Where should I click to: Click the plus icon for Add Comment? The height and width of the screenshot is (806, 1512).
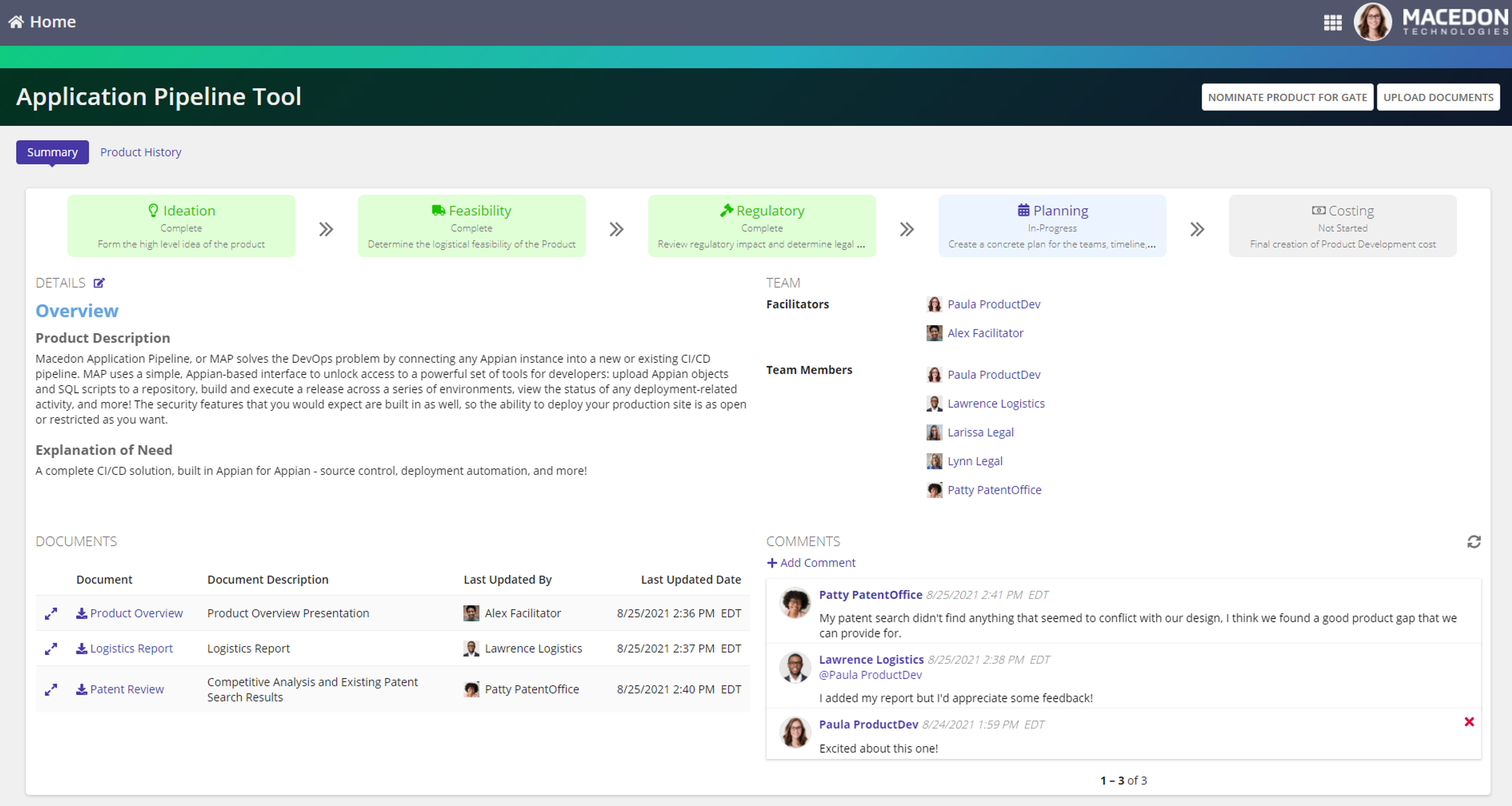(772, 563)
